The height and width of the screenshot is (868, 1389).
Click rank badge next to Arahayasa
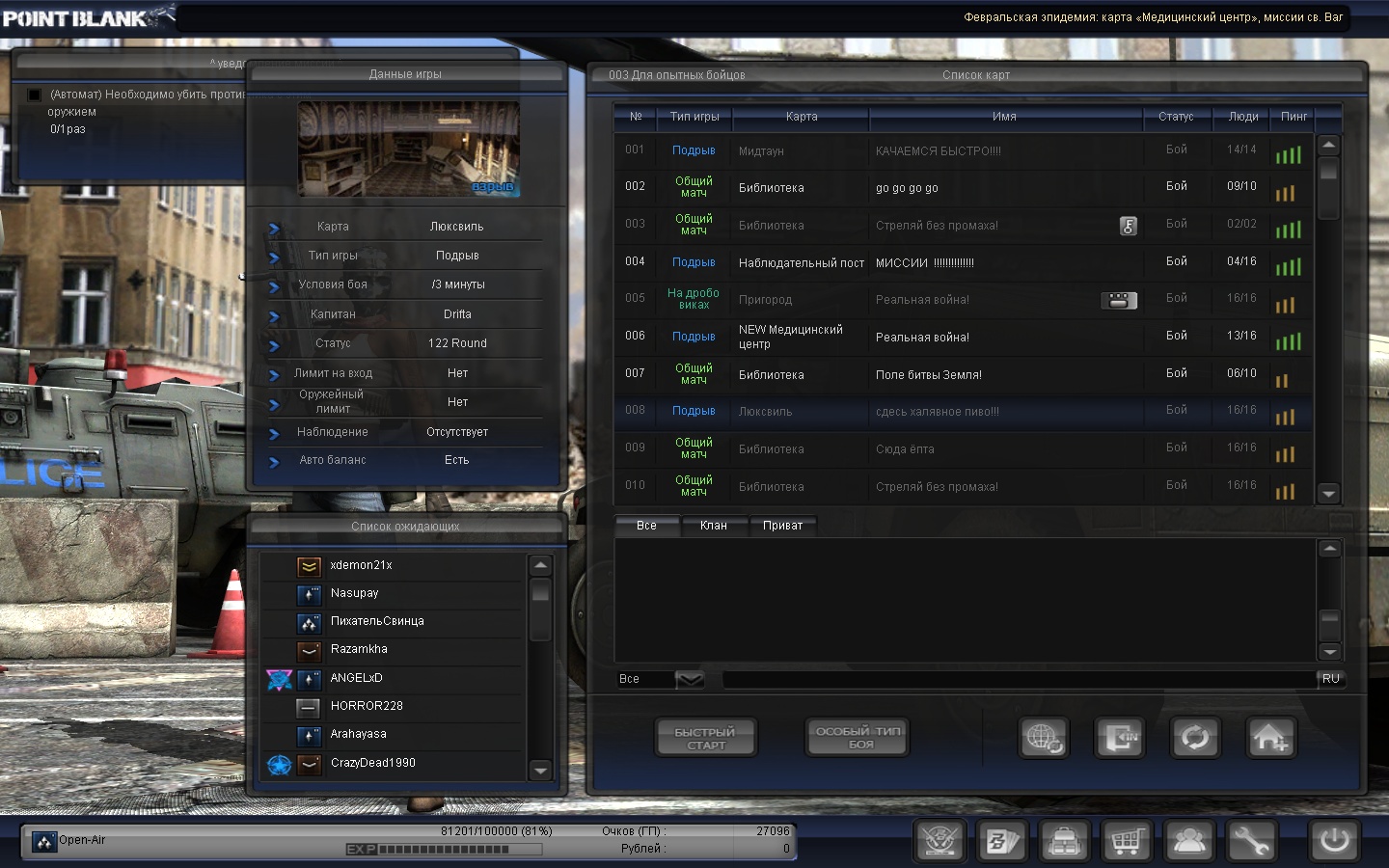pos(309,735)
